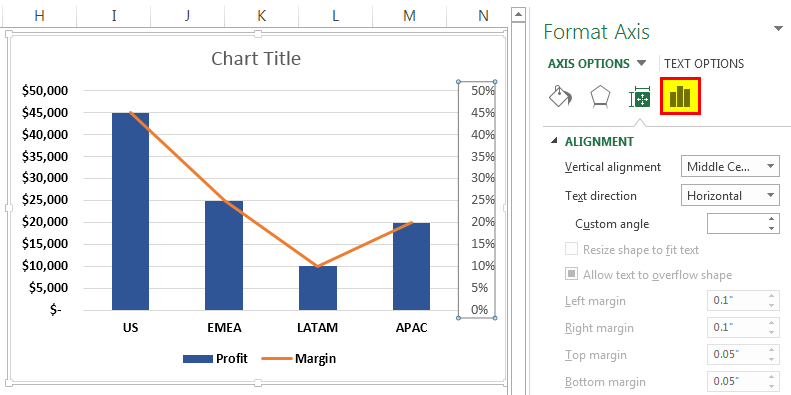The image size is (791, 395).
Task: Click the chart's top-center resize handle
Action: [x=258, y=34]
